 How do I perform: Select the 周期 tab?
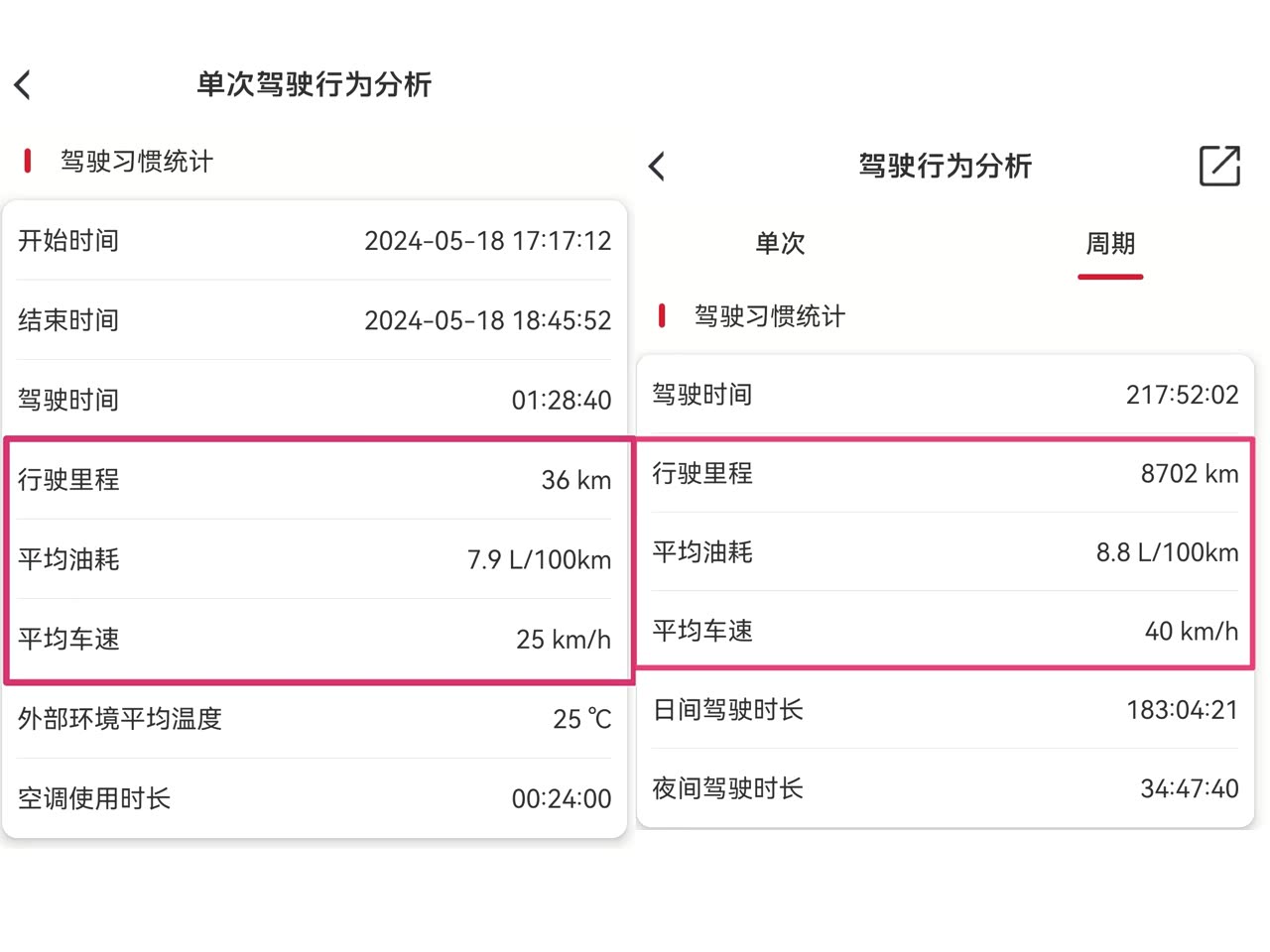1109,244
